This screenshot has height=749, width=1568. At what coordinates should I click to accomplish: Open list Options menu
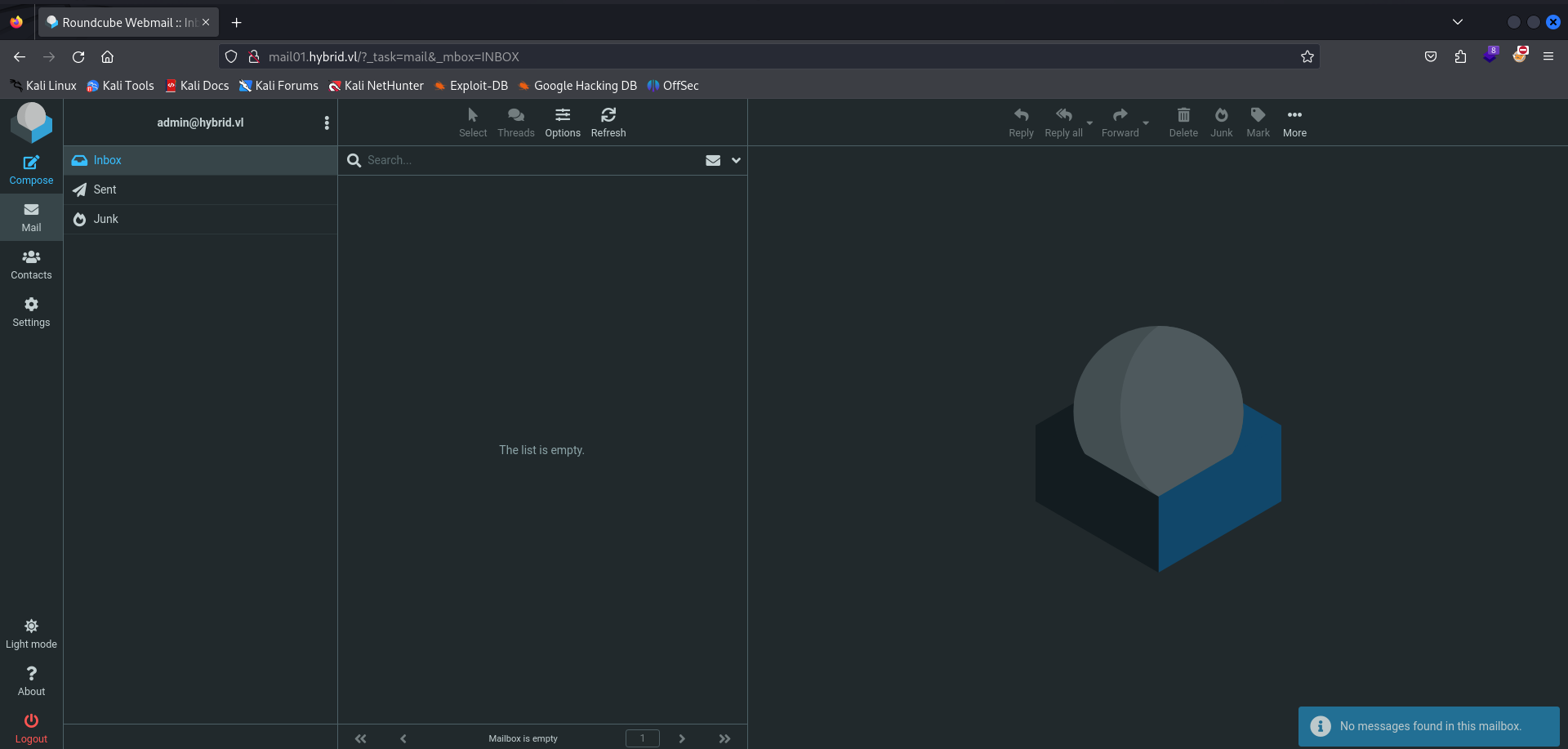coord(563,115)
